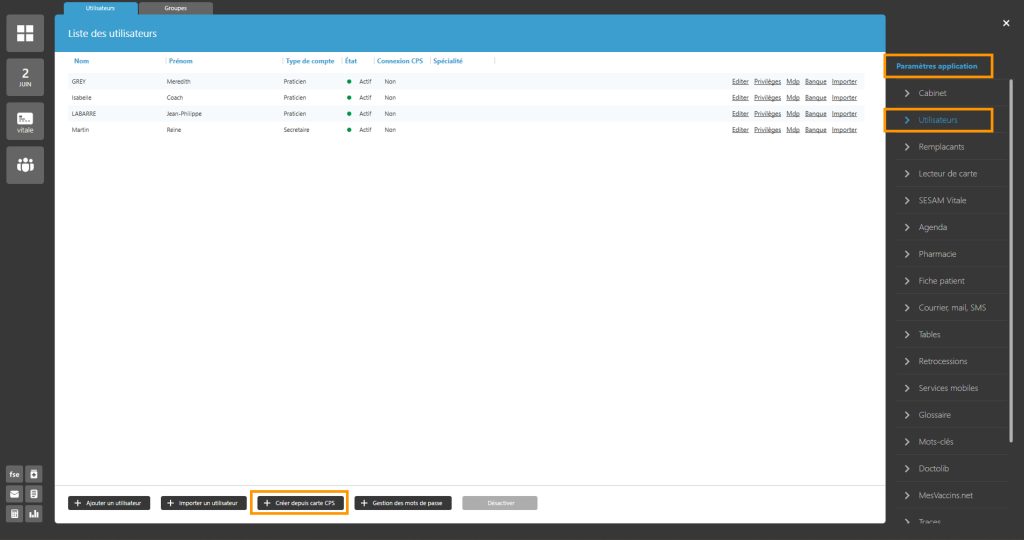Click the calculator icon
The image size is (1024, 540).
coord(15,514)
